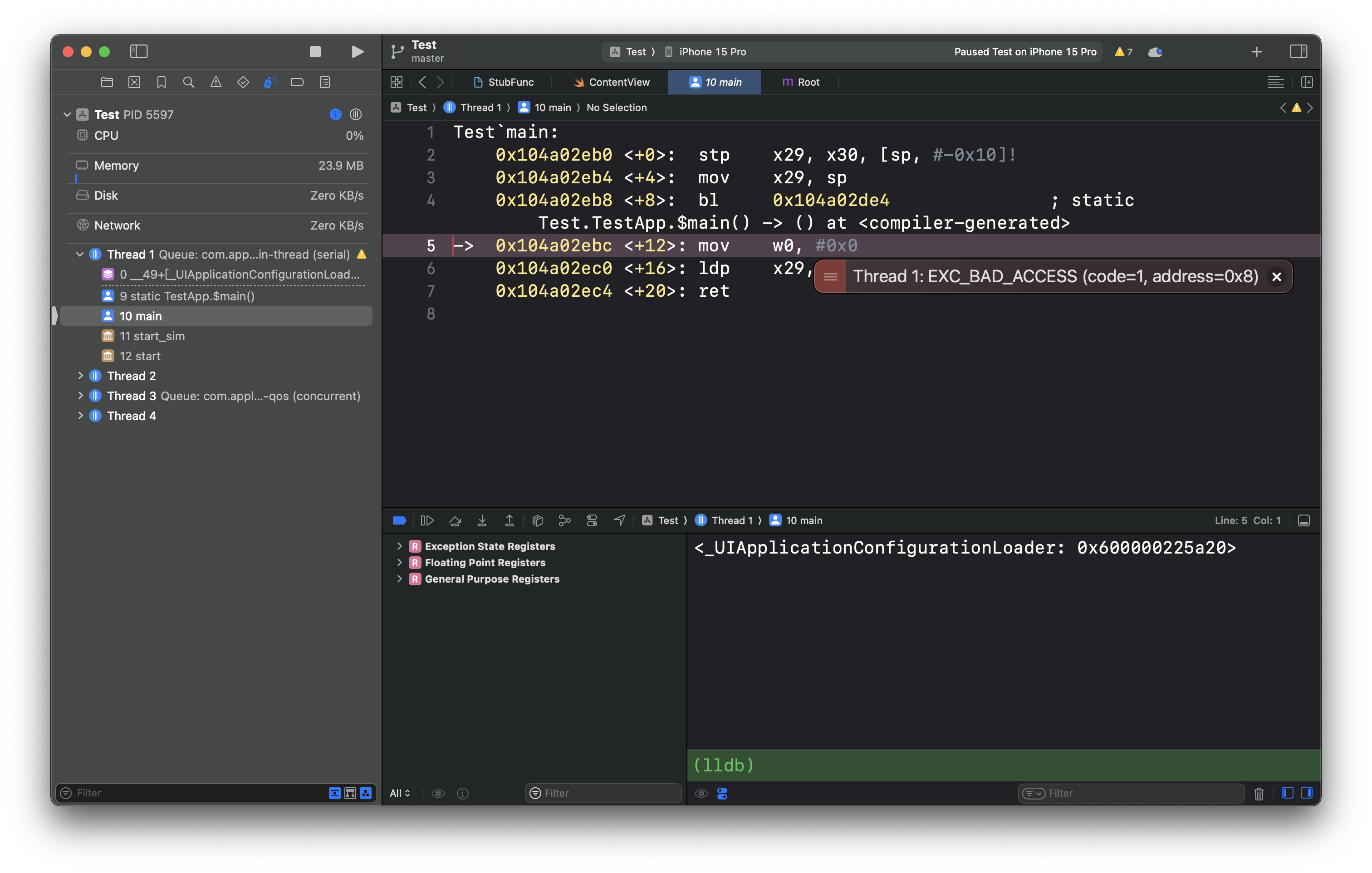The width and height of the screenshot is (1372, 873).
Task: Switch to the Root tab
Action: click(800, 82)
